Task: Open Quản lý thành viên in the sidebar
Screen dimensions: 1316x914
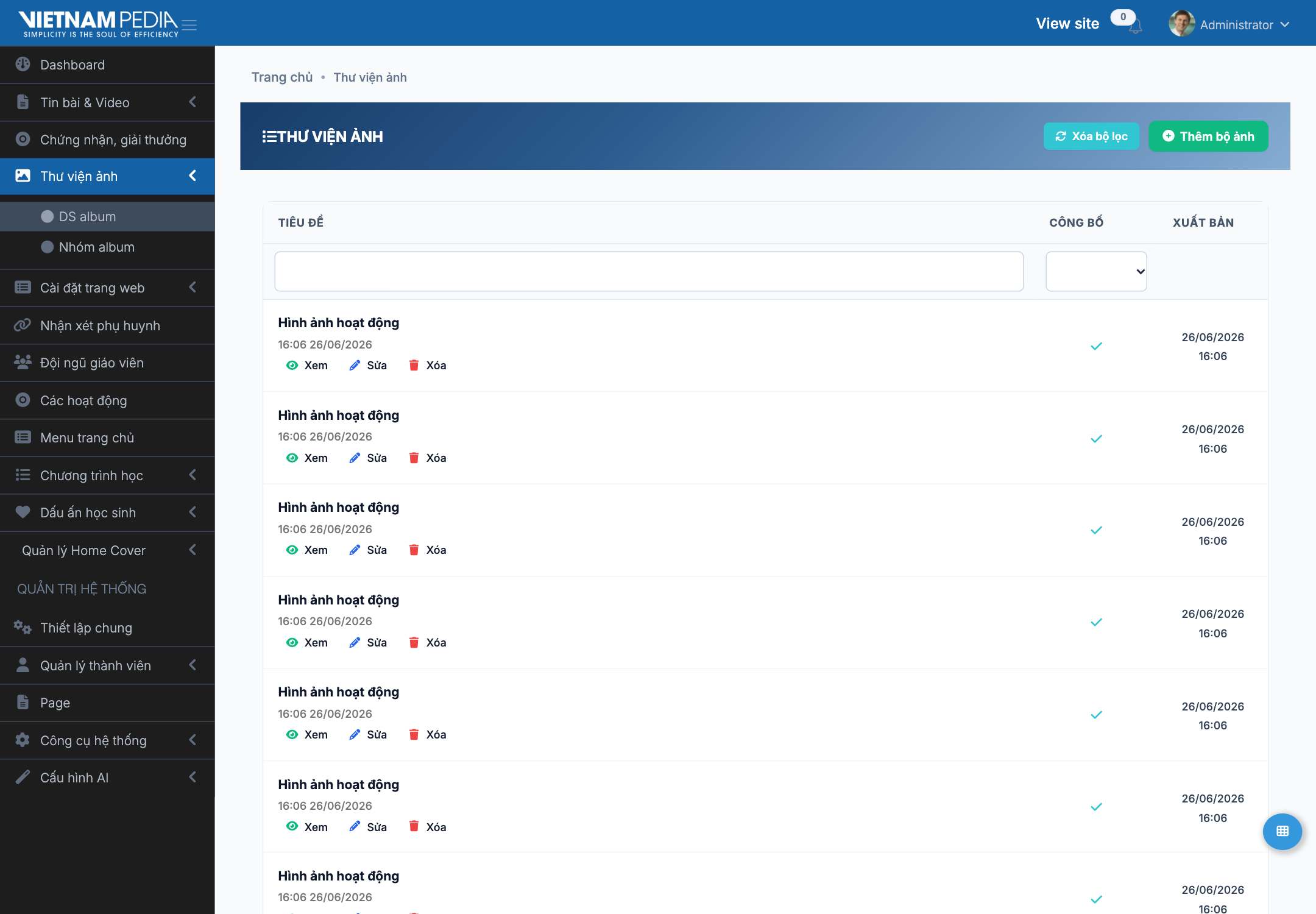Action: (x=107, y=665)
